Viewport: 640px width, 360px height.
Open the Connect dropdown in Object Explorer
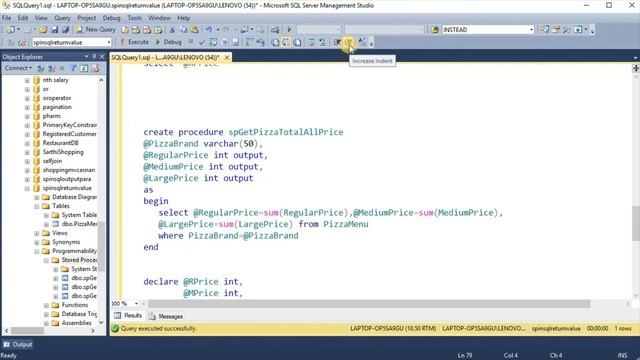click(x=18, y=68)
